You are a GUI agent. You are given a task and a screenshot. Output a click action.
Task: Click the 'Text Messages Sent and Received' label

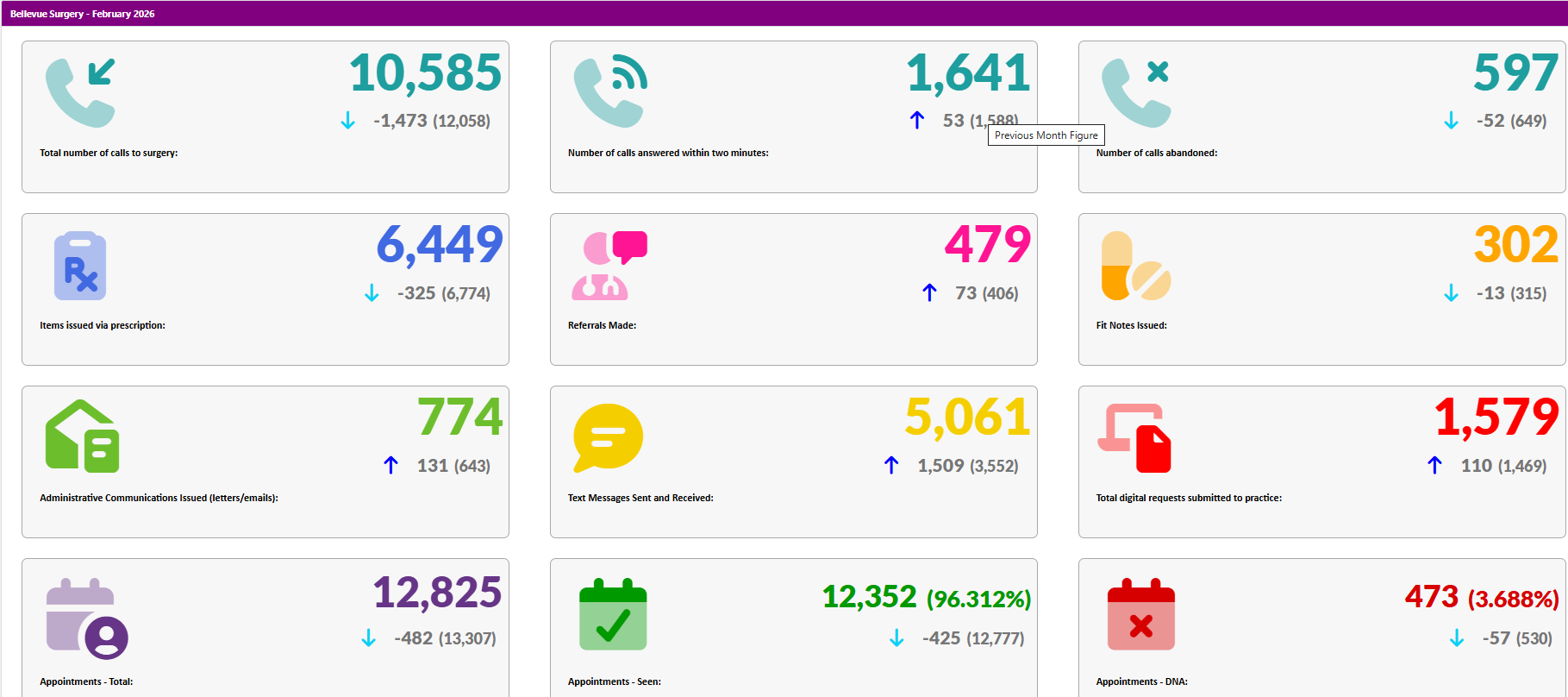pos(640,498)
